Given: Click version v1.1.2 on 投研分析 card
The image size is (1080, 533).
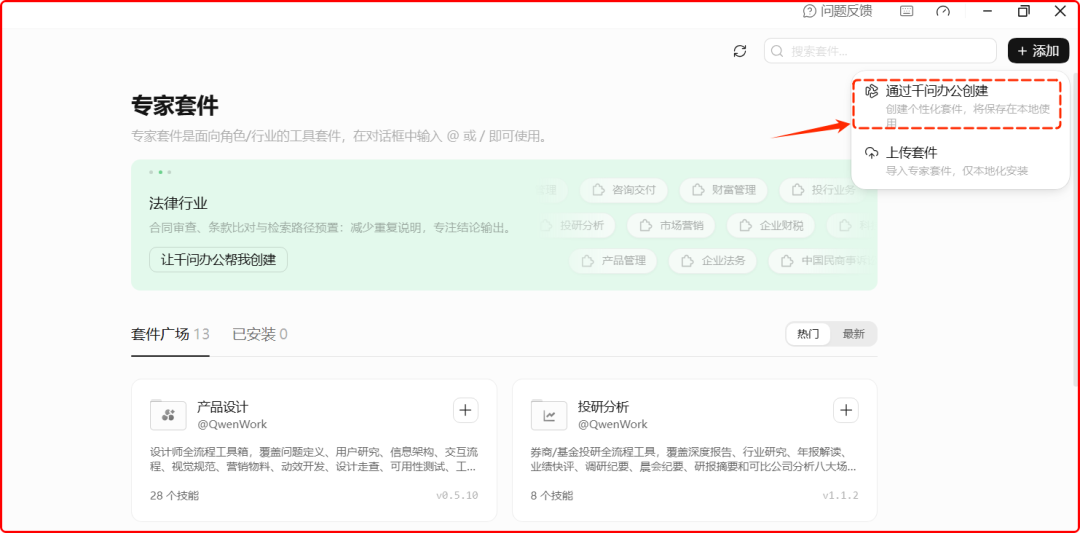Looking at the screenshot, I should click(x=840, y=496).
